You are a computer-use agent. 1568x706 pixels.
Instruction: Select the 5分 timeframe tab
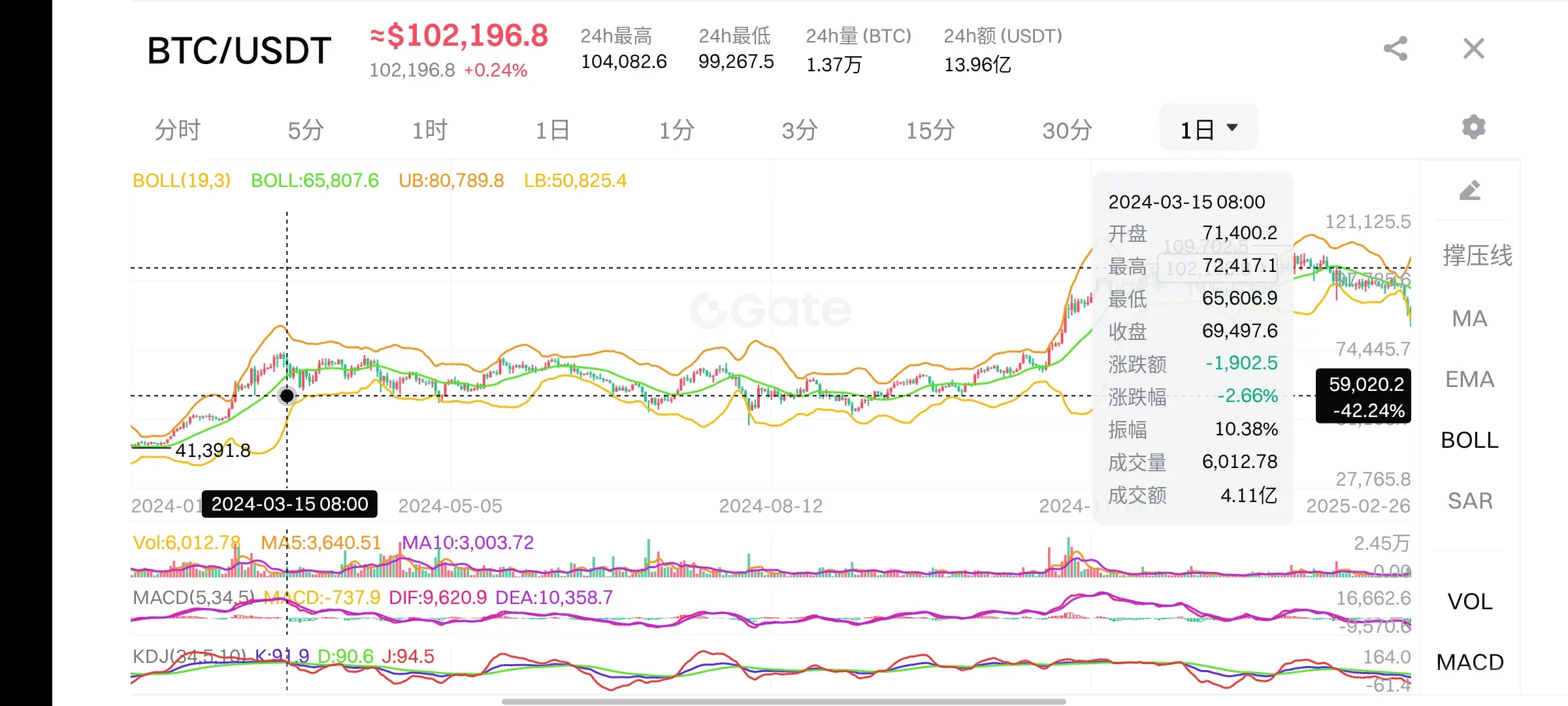306,129
